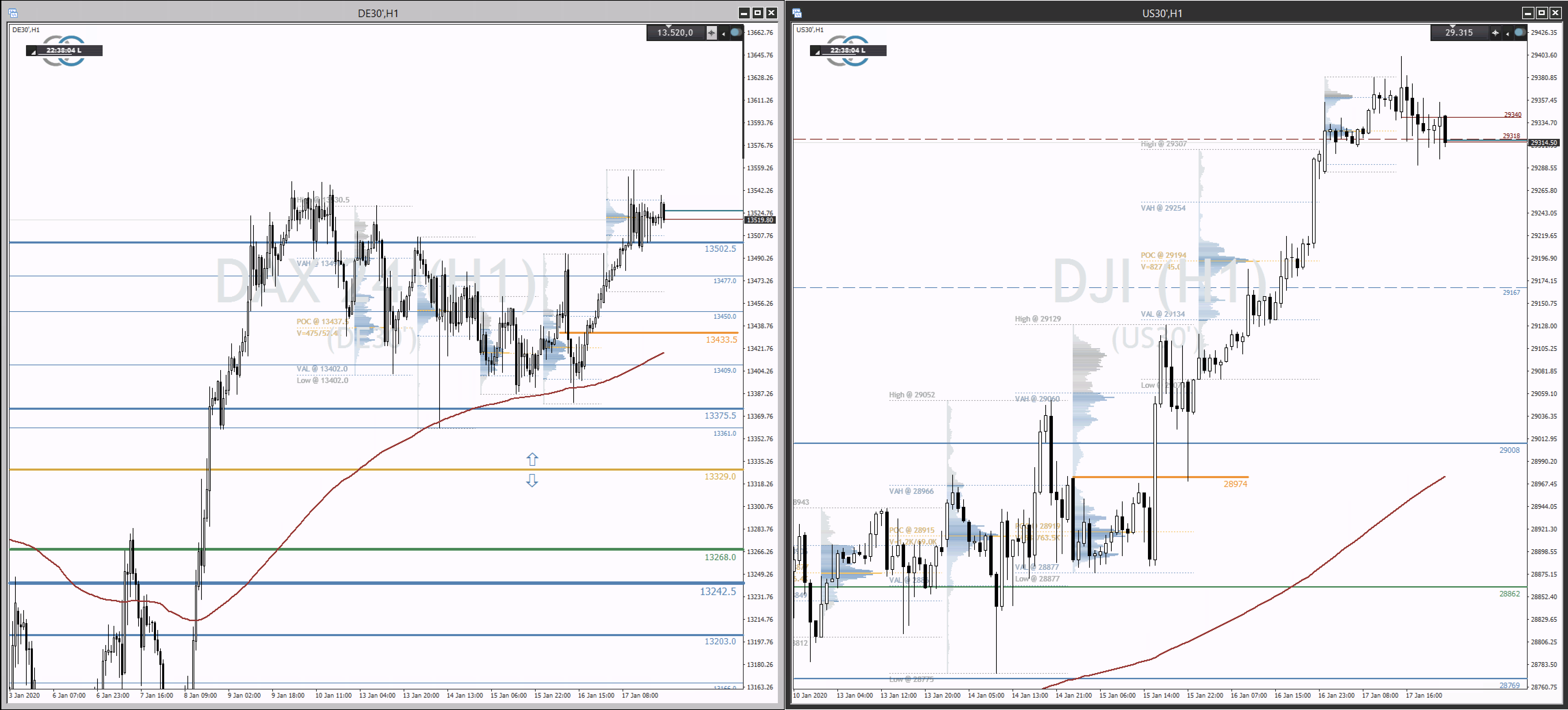1568x710 pixels.
Task: Minimize the US30',H1 chart window
Action: point(1528,13)
